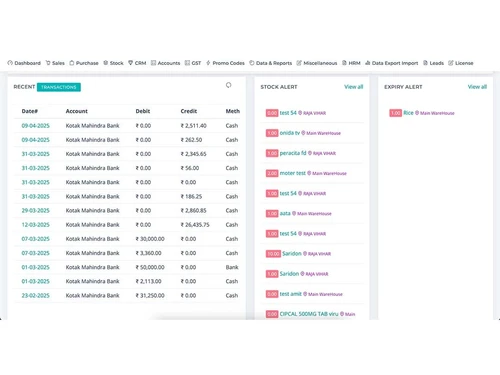The height and width of the screenshot is (375, 500).
Task: Open the transaction crediting ₹ 262.50
Action: pos(35,140)
